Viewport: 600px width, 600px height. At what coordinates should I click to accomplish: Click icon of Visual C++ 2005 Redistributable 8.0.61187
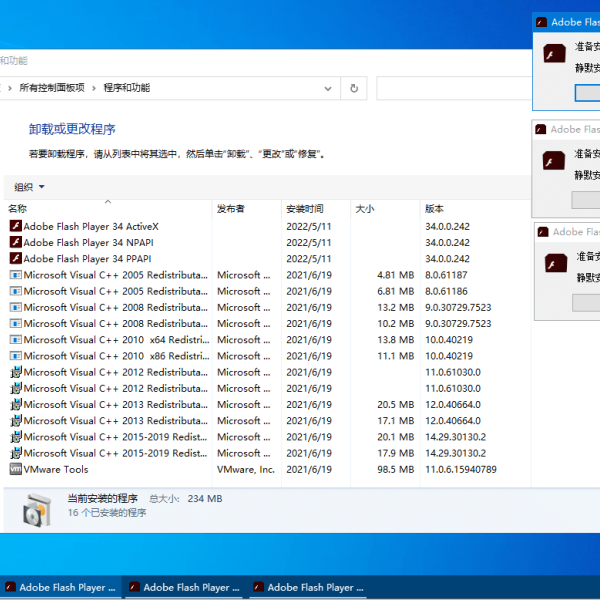pyautogui.click(x=15, y=275)
